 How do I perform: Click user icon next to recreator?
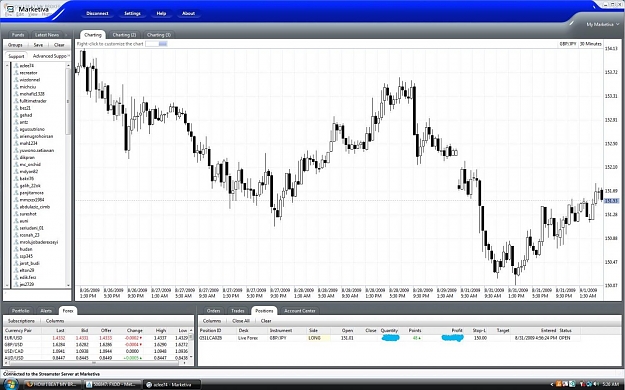(16, 73)
